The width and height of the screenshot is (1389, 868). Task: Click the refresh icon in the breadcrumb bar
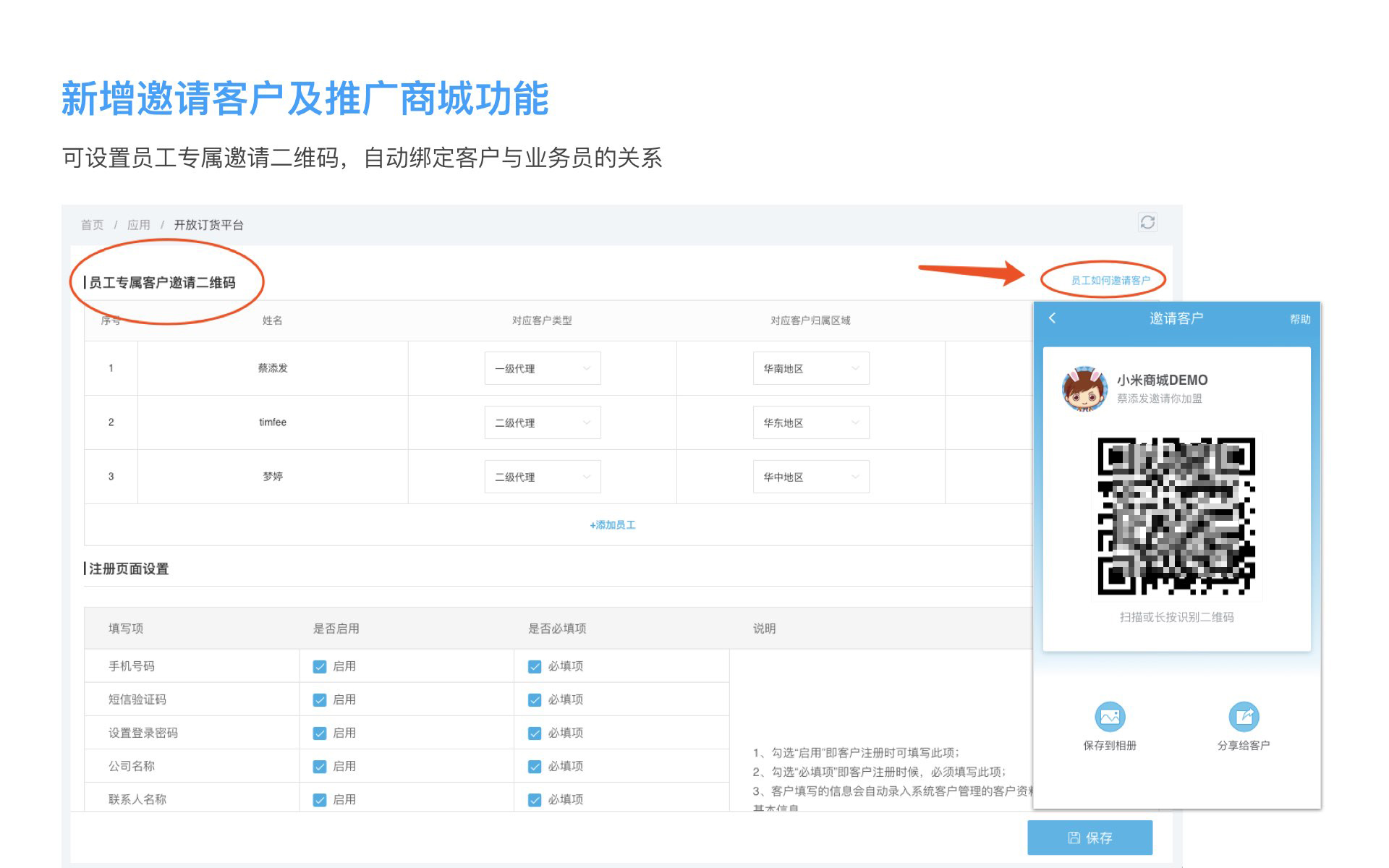click(x=1147, y=222)
